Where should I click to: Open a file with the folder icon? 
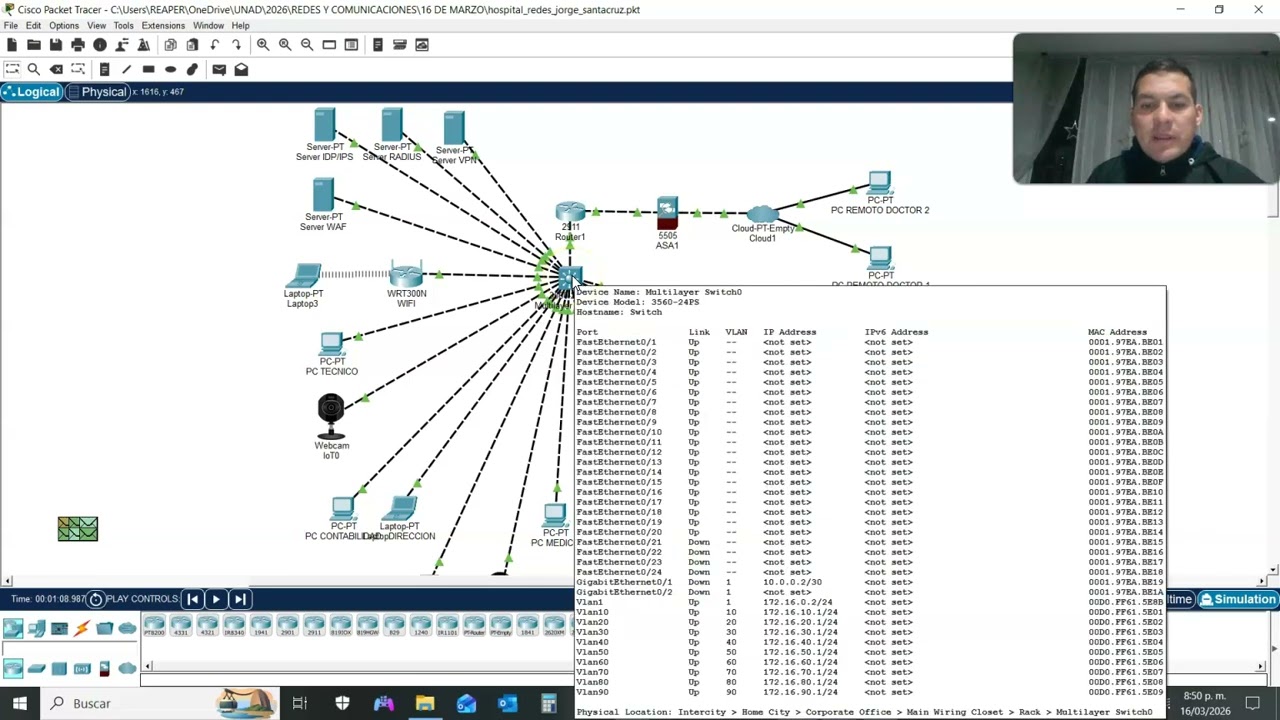click(33, 45)
